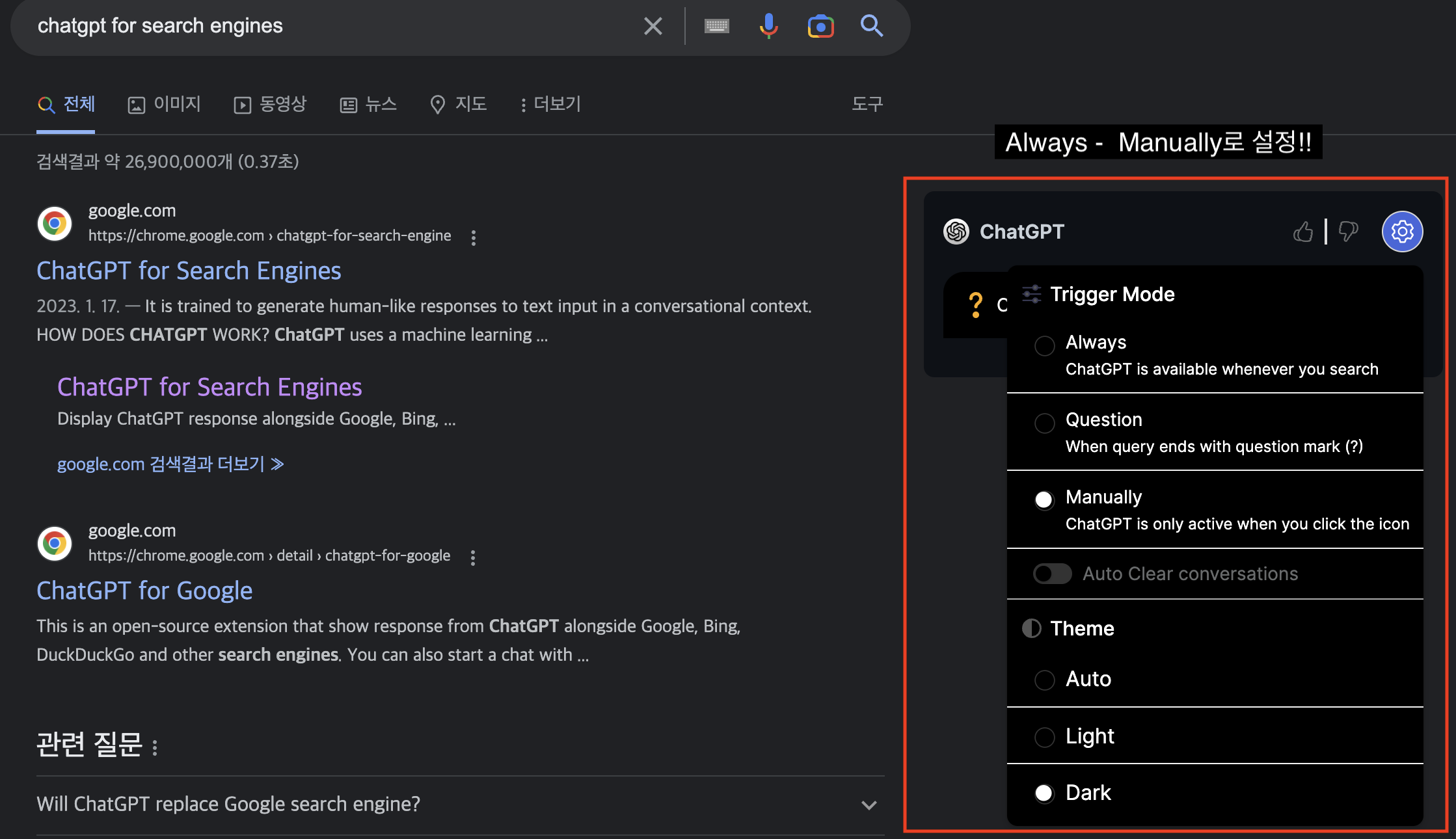Open ChatGPT extension settings gear icon
Image resolution: width=1456 pixels, height=839 pixels.
pyautogui.click(x=1402, y=232)
